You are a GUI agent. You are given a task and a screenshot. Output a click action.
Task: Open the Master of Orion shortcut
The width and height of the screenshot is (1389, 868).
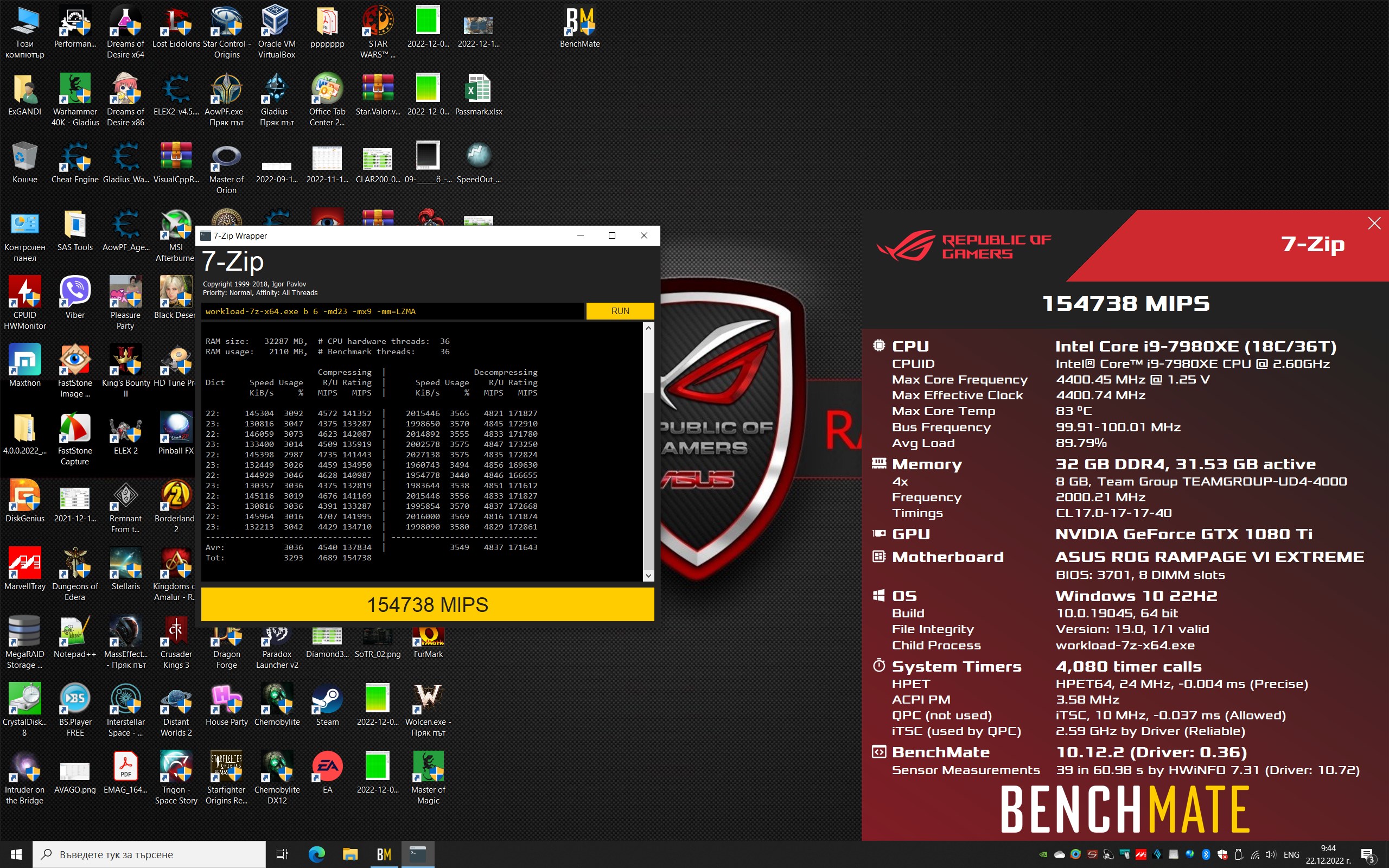pos(227,168)
